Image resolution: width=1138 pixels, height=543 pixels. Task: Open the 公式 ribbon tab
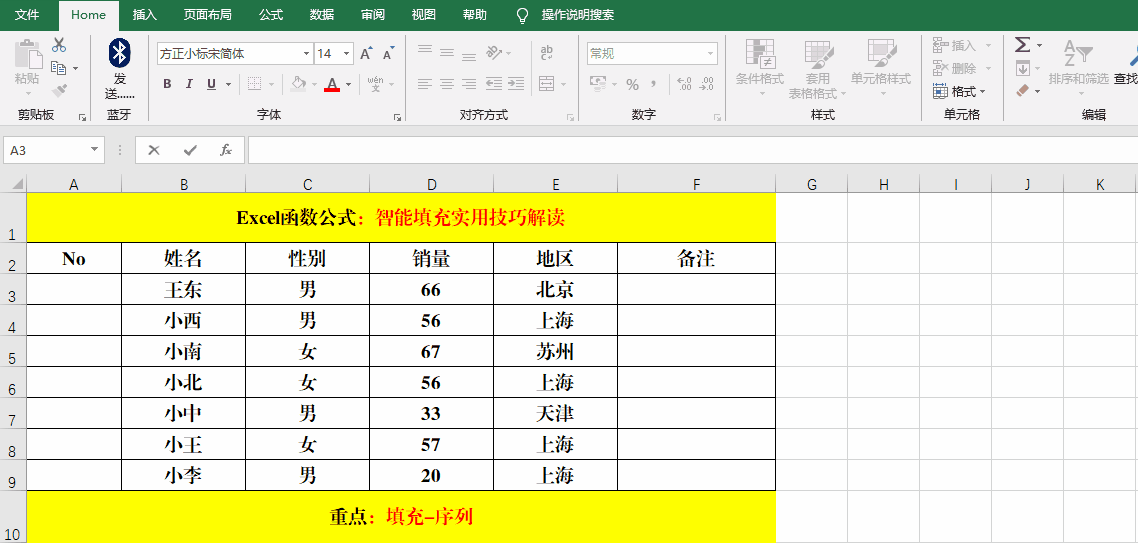click(x=271, y=15)
